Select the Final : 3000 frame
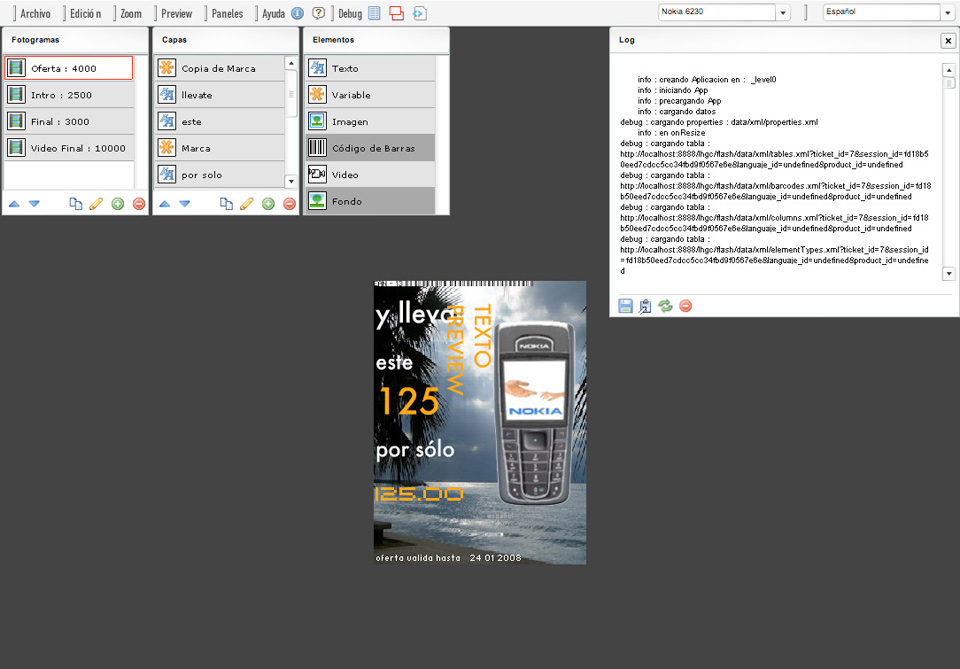 (x=69, y=121)
